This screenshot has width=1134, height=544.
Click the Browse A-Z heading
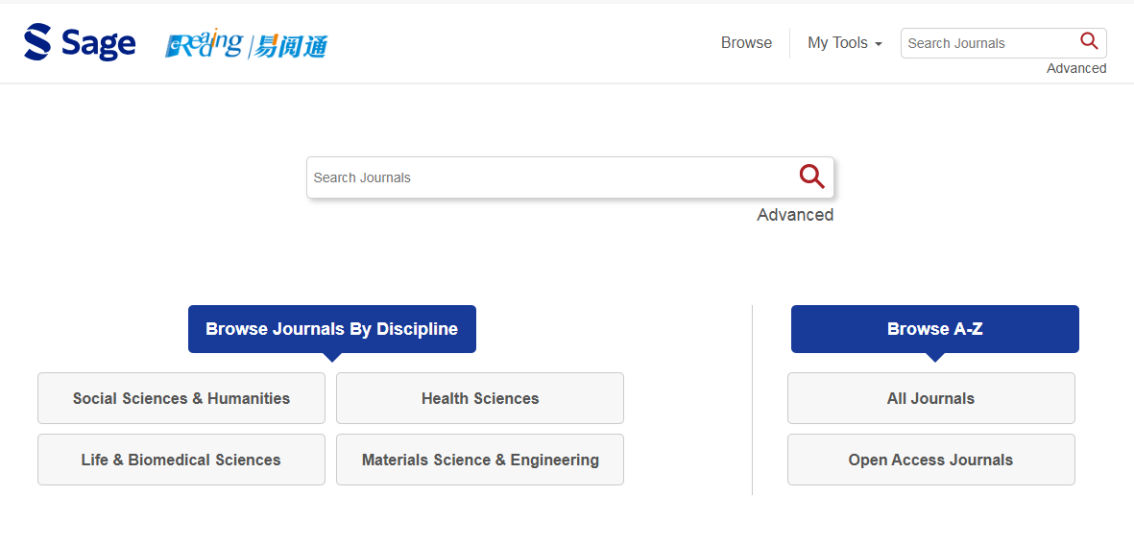pos(935,329)
